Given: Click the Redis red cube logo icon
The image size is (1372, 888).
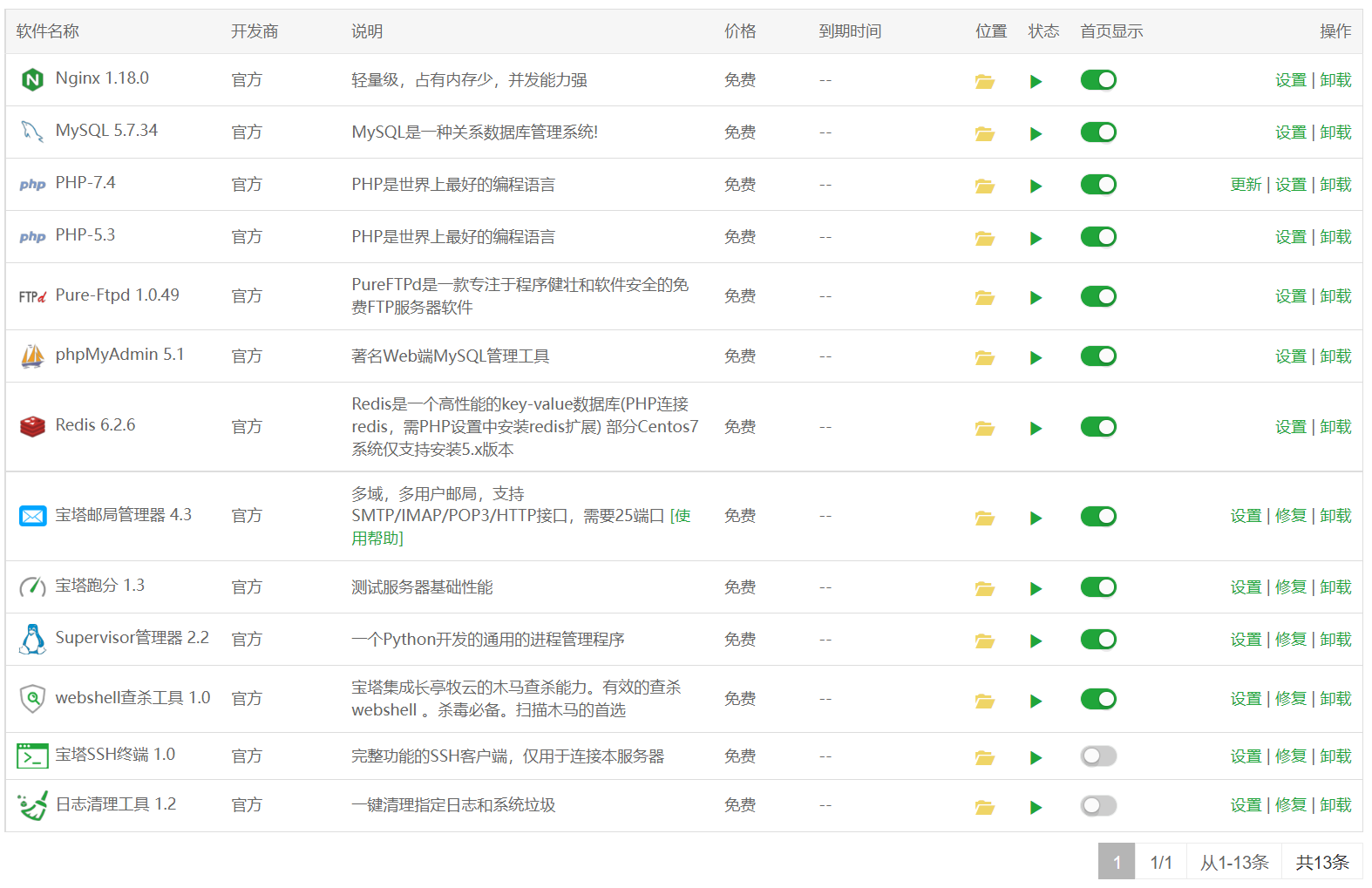Looking at the screenshot, I should [32, 426].
